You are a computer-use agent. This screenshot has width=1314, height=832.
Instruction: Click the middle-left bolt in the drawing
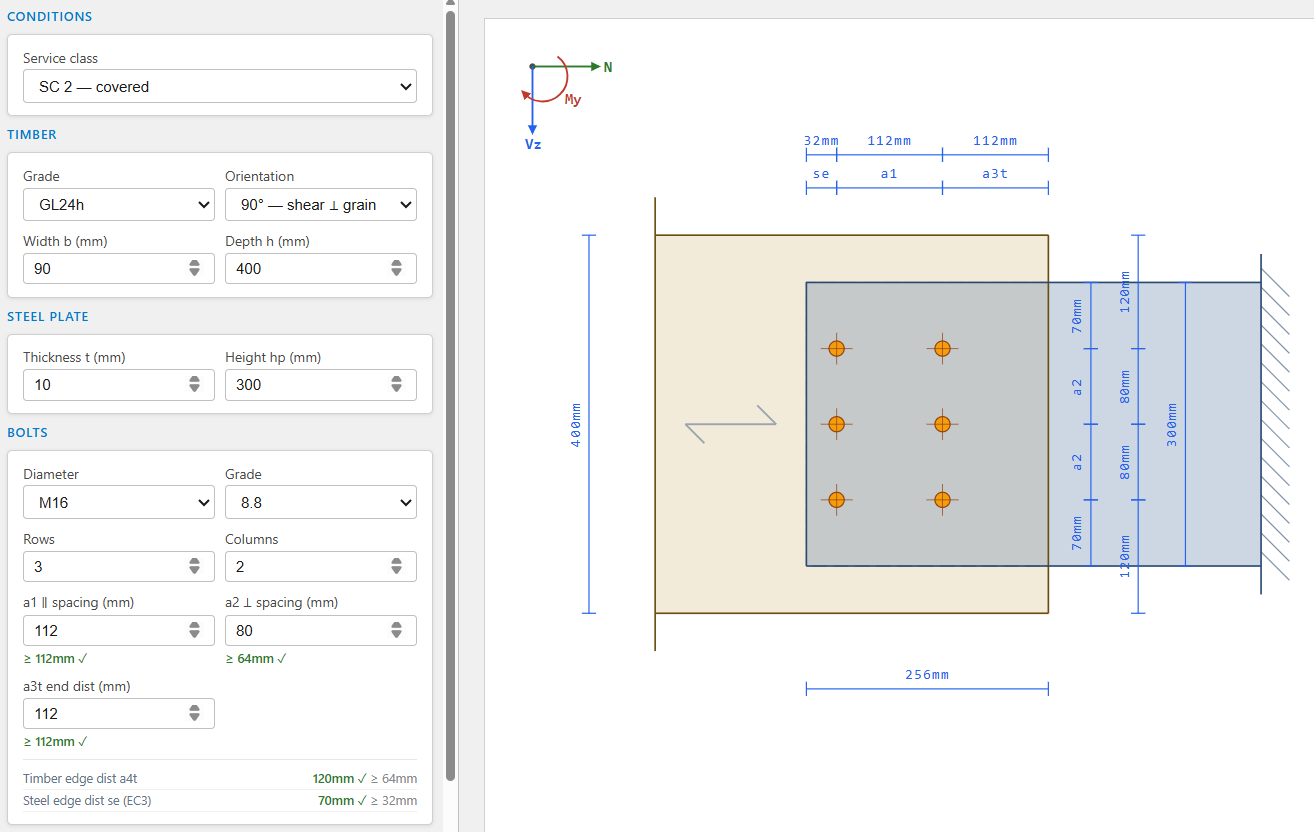pyautogui.click(x=836, y=424)
